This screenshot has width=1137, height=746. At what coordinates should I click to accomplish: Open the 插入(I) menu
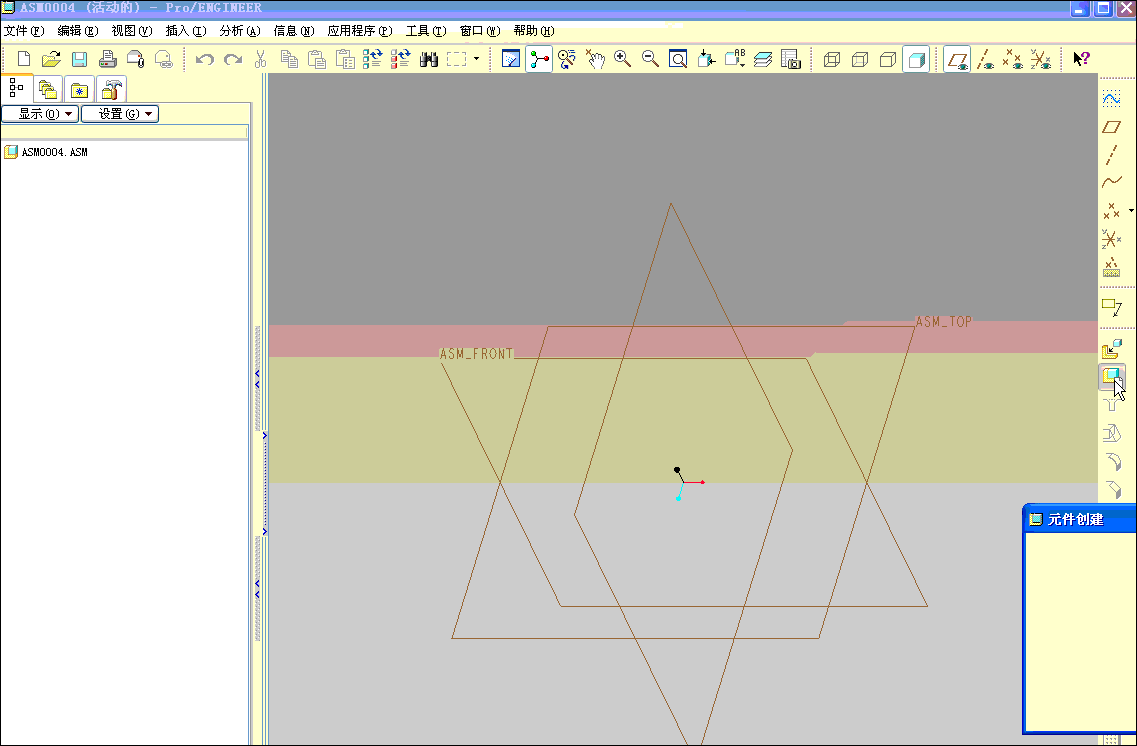(x=186, y=30)
